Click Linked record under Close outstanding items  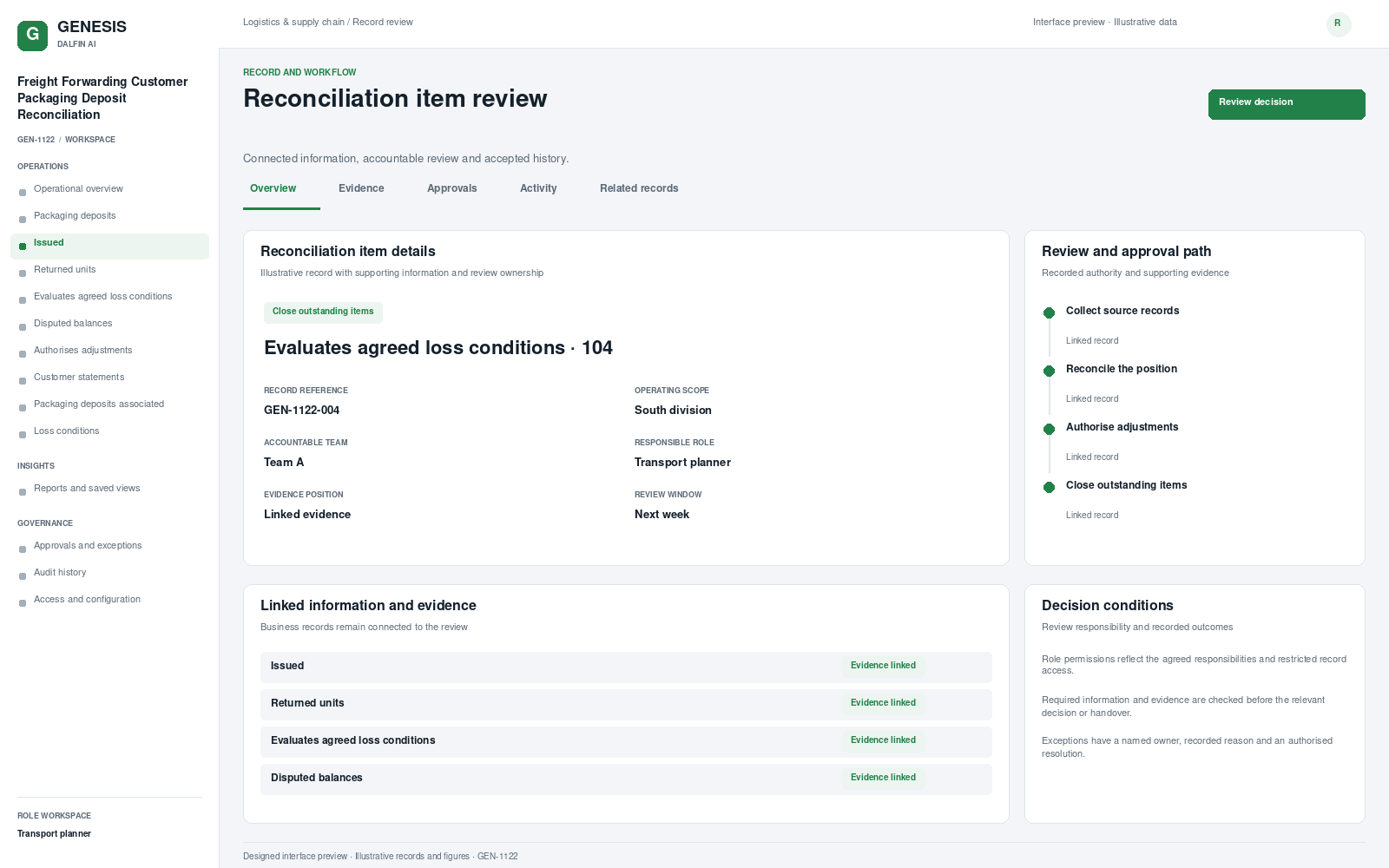coord(1092,516)
